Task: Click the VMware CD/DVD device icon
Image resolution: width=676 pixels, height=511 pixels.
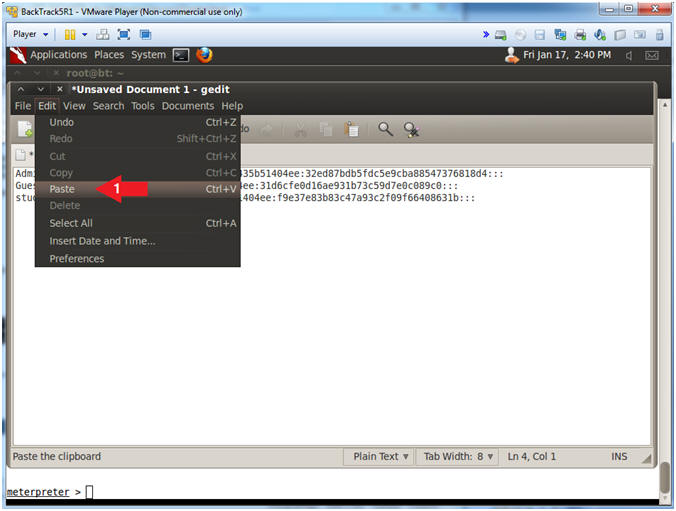Action: pyautogui.click(x=520, y=35)
